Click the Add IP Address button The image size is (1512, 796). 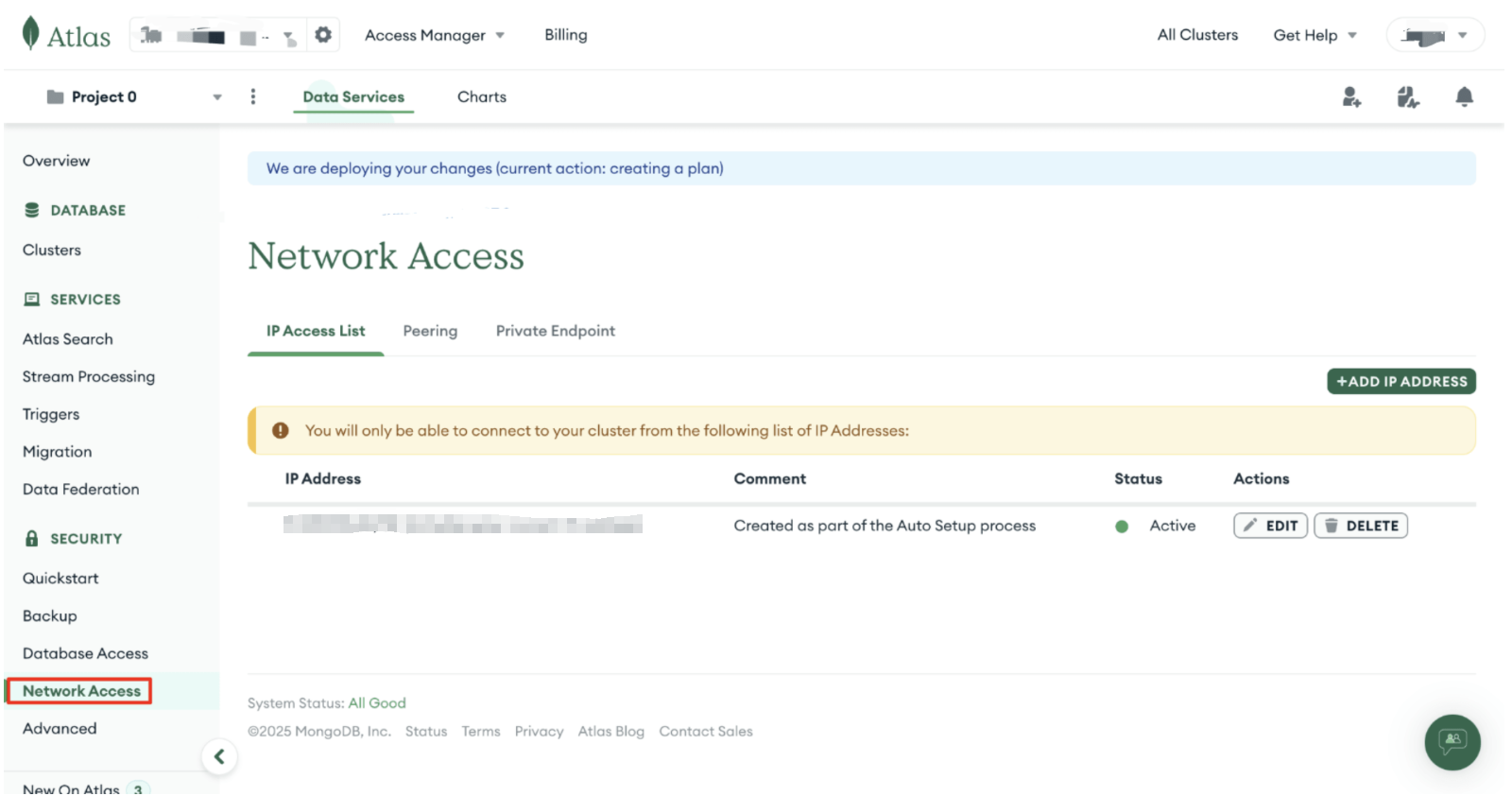coord(1401,381)
